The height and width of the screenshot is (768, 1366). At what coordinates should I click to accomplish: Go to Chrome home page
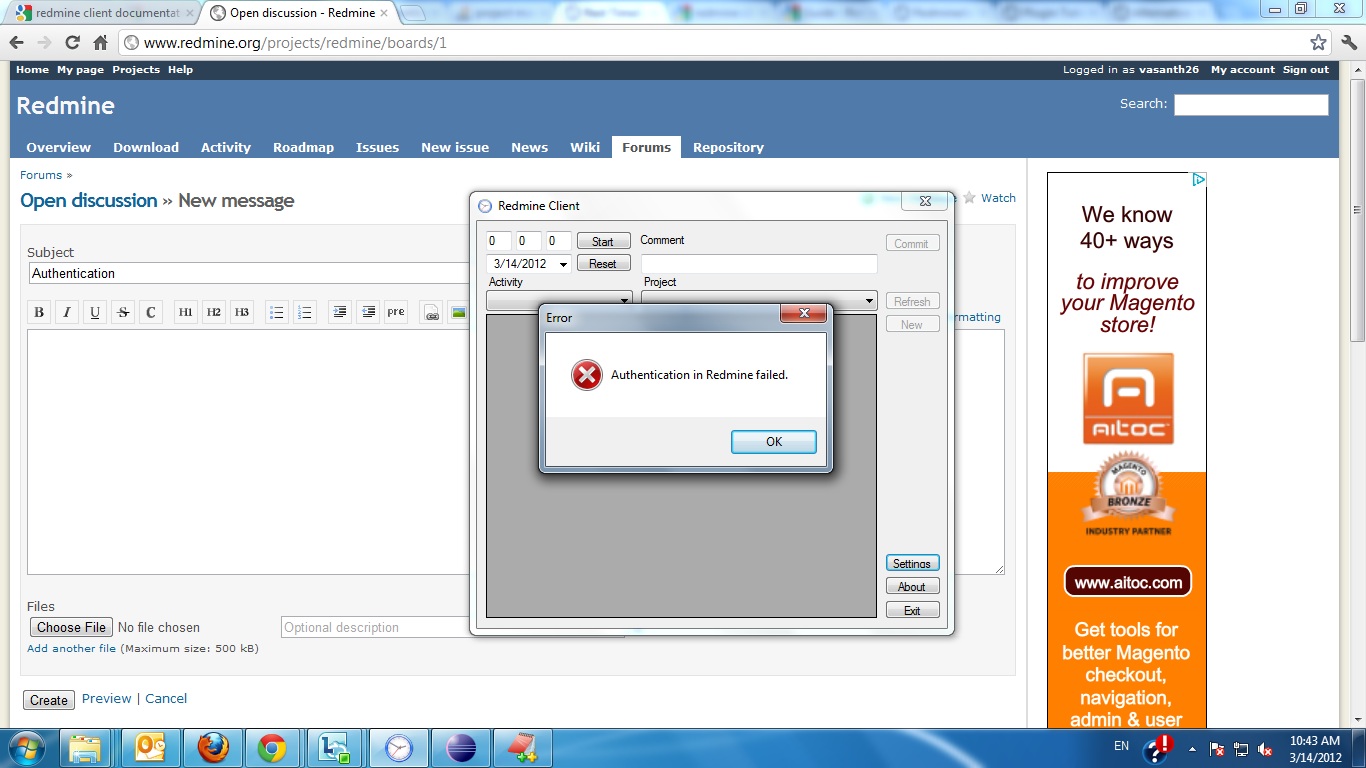(x=100, y=43)
